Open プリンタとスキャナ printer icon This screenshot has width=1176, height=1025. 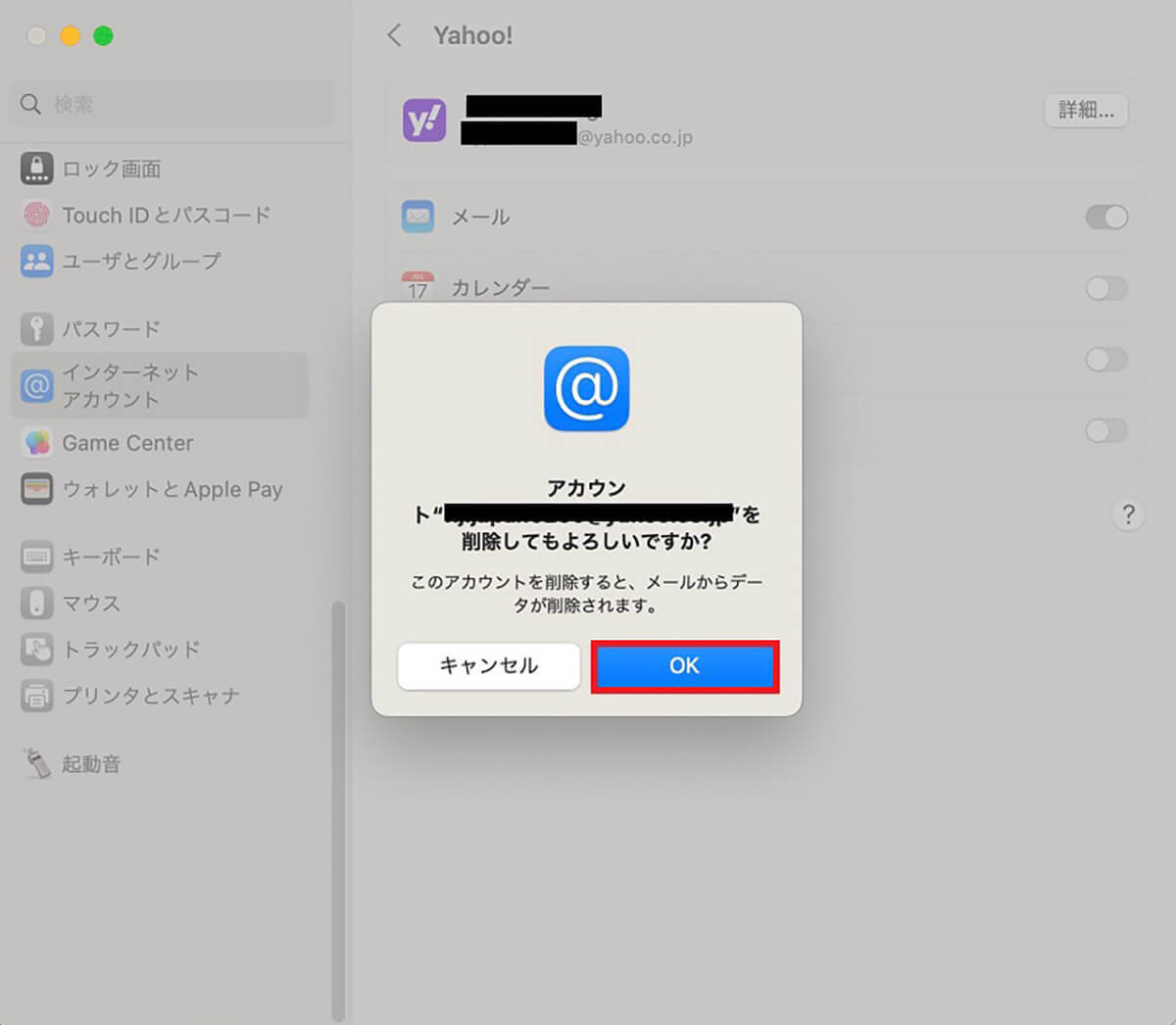(x=37, y=696)
